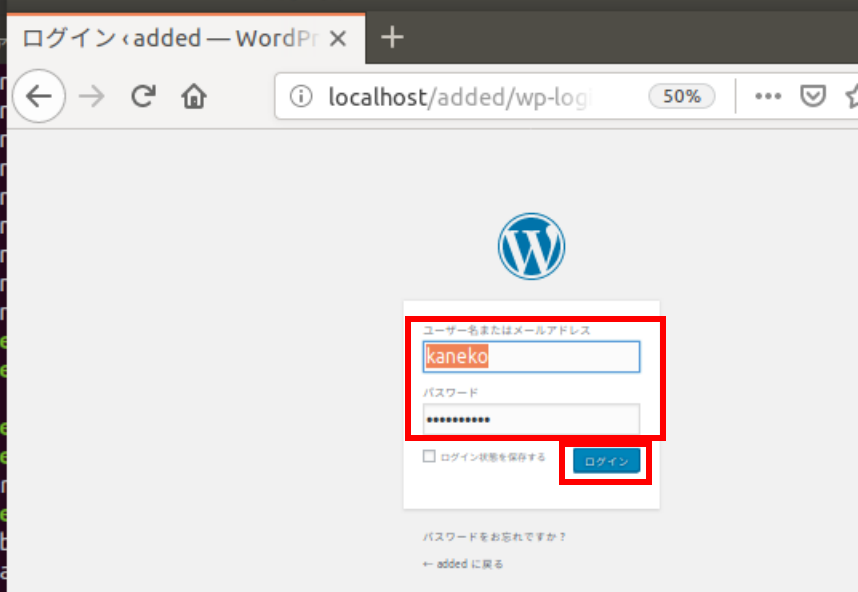The width and height of the screenshot is (858, 592).
Task: Click the WordPress logo
Action: click(x=531, y=246)
